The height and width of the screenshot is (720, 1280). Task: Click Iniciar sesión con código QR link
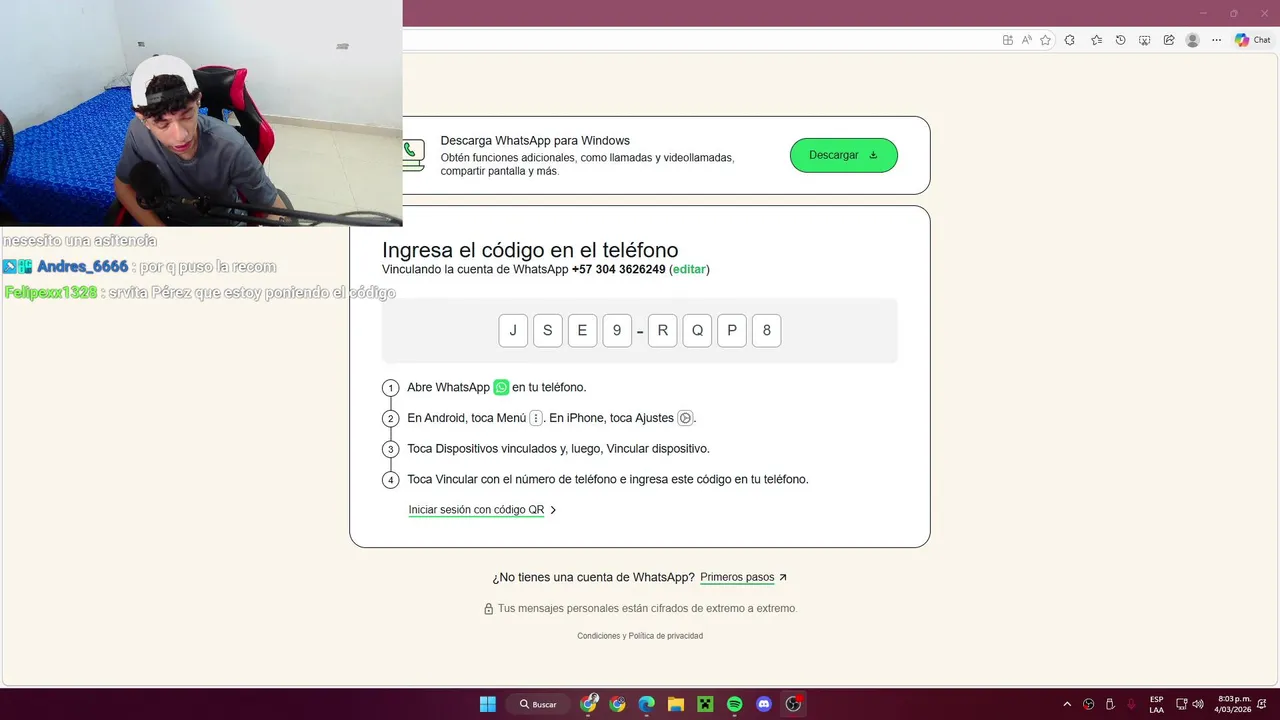476,510
